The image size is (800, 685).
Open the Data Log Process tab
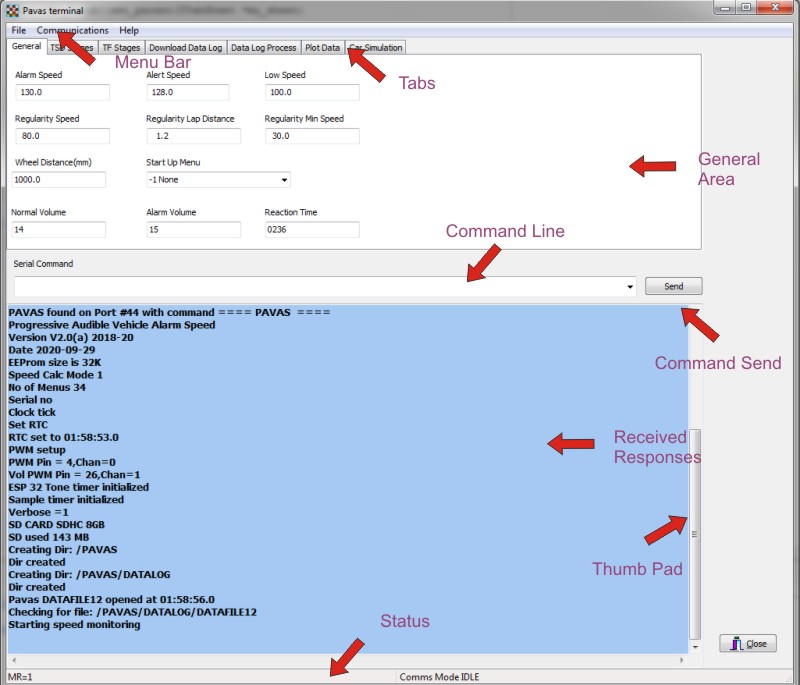coord(264,48)
